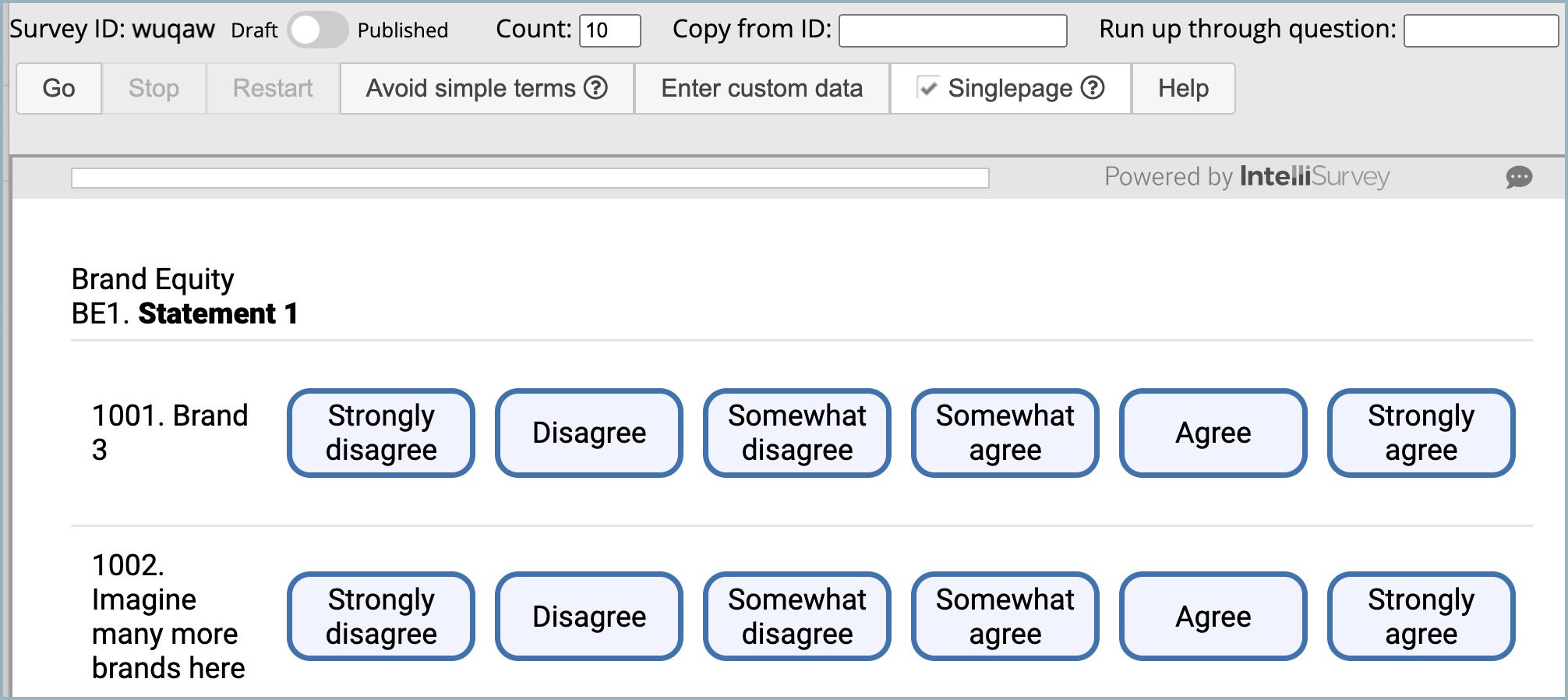Viewport: 1568px width, 700px height.
Task: Choose Somewhat agree for Brand 3
Action: (x=1005, y=433)
